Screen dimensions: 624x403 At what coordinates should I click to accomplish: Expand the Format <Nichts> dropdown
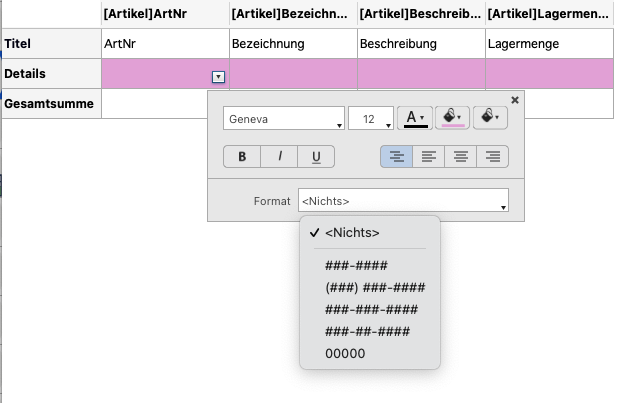click(403, 201)
